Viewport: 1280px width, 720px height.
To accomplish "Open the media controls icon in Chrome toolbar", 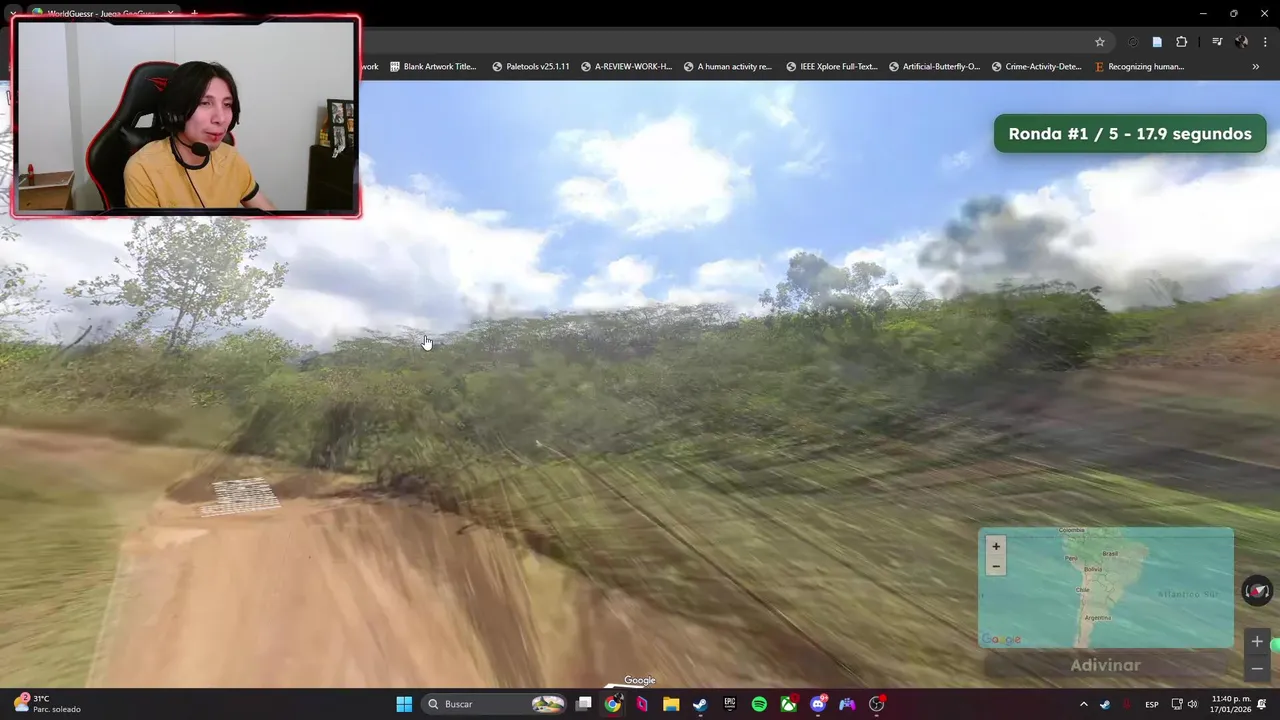I will (1217, 42).
